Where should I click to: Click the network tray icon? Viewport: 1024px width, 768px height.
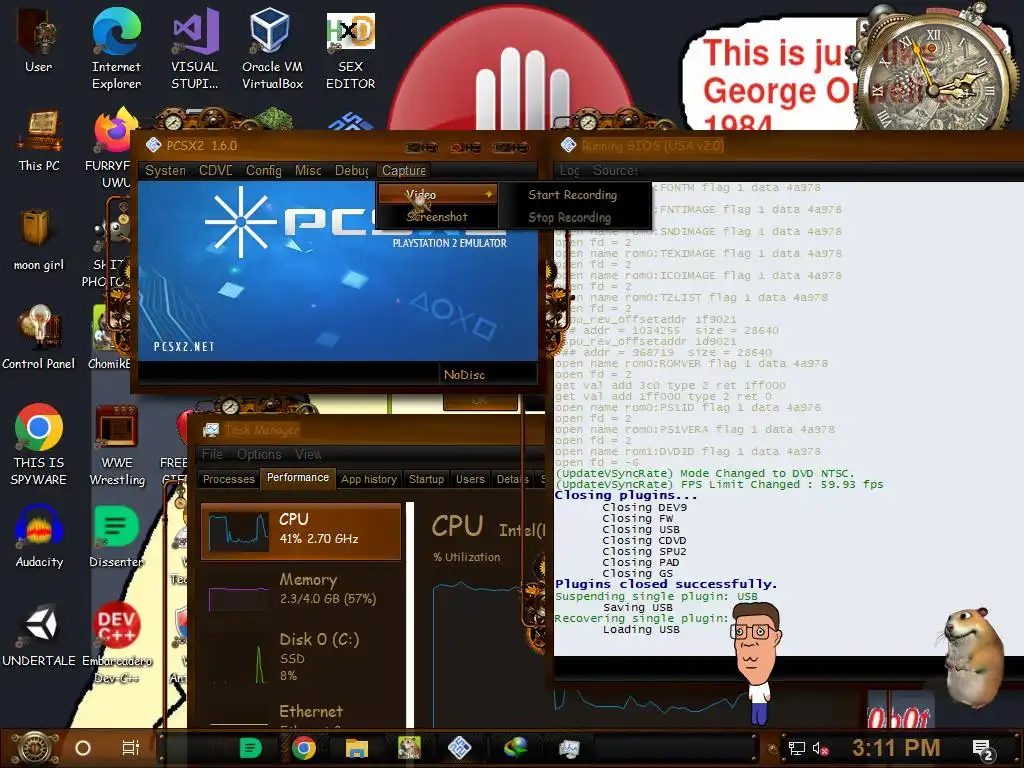coord(796,748)
